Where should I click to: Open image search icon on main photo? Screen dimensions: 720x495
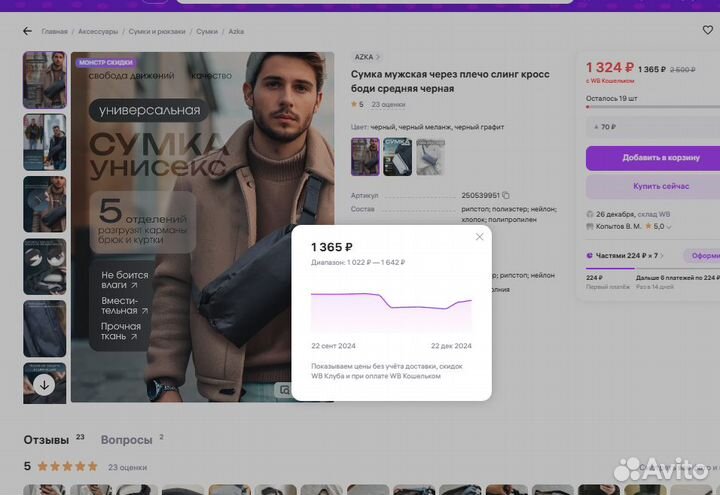285,390
